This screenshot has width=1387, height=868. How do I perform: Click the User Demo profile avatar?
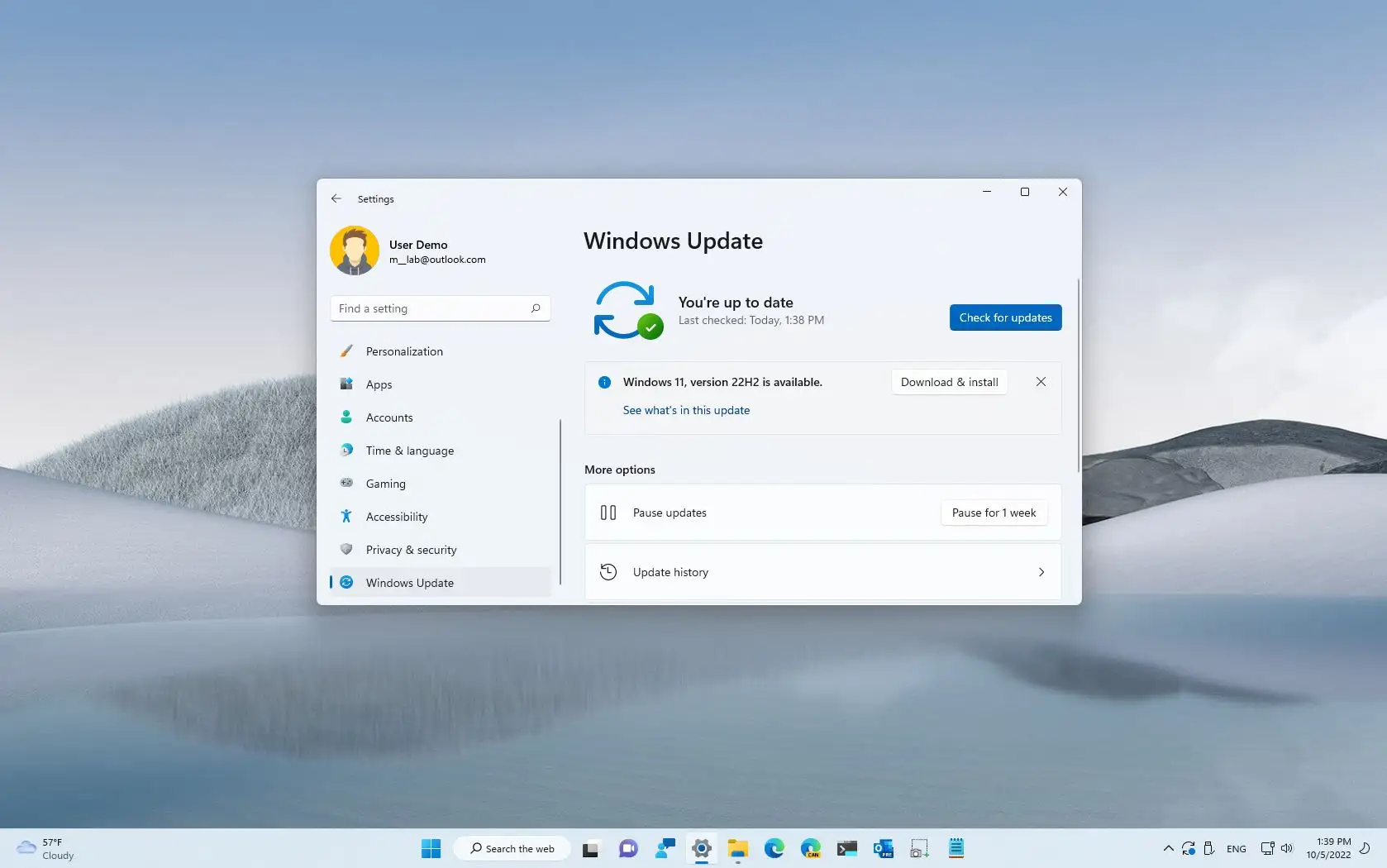pos(354,250)
